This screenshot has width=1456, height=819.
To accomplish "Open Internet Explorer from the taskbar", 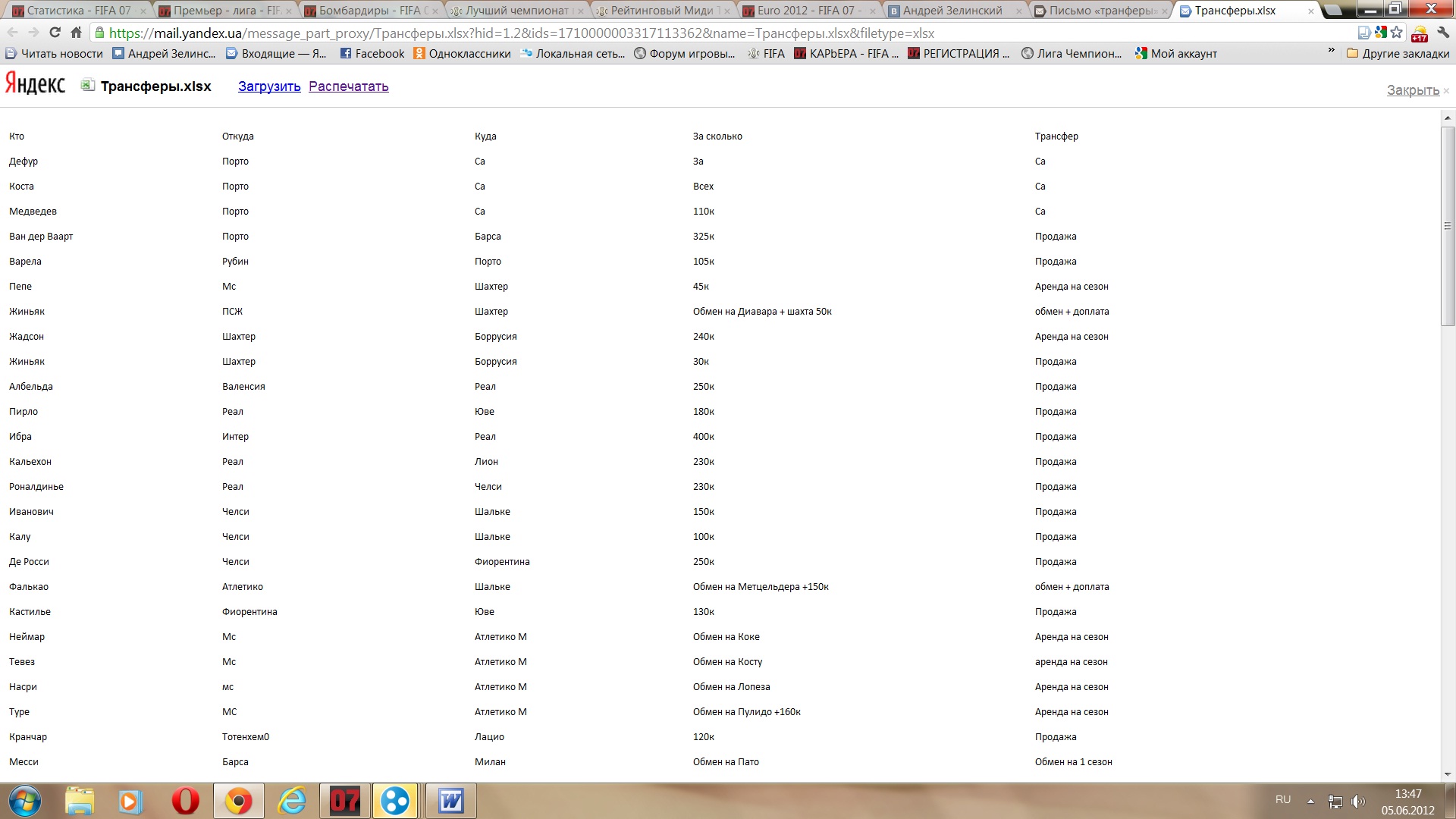I will (x=292, y=801).
